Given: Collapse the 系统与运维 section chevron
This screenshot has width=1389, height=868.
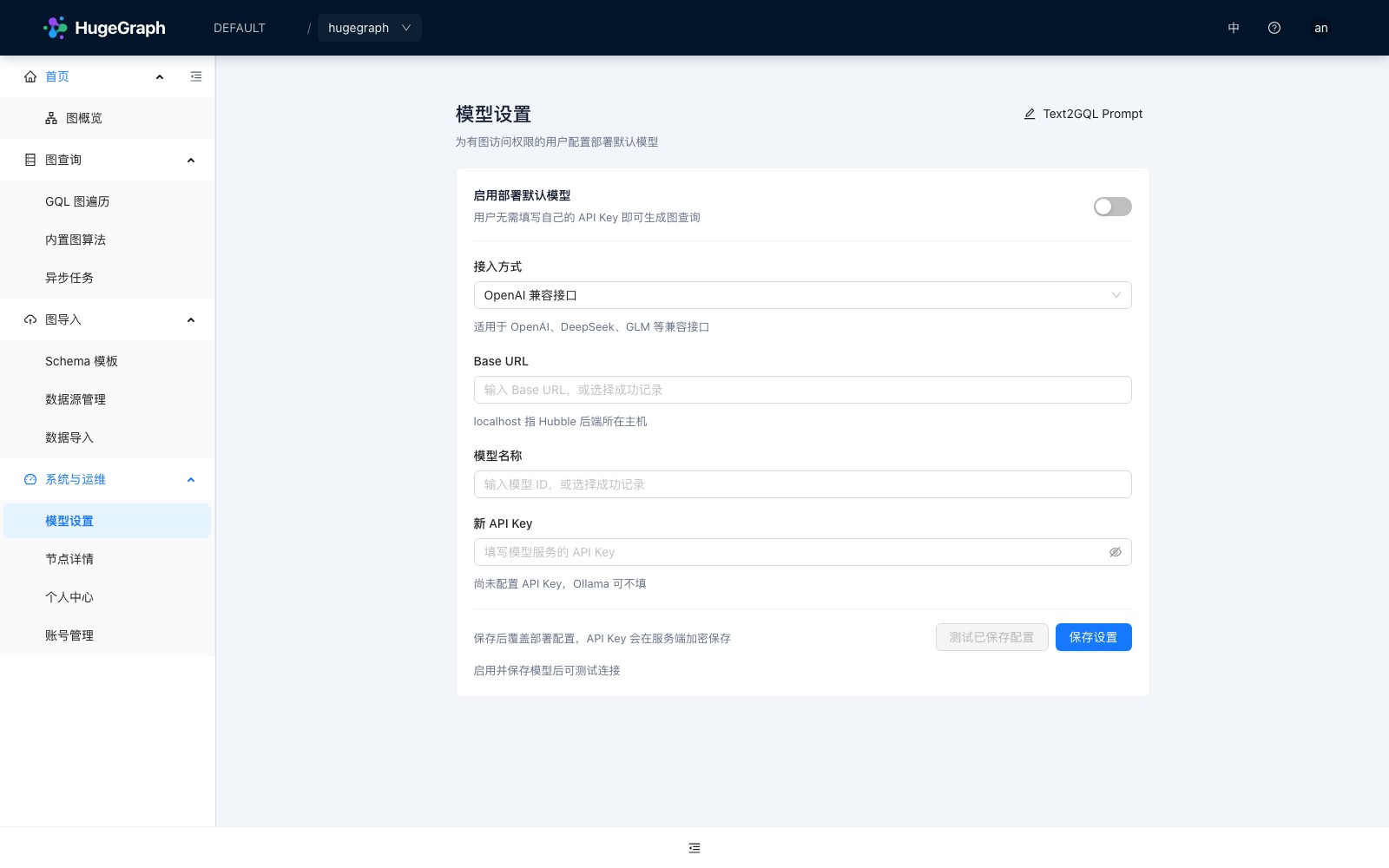Looking at the screenshot, I should (191, 479).
